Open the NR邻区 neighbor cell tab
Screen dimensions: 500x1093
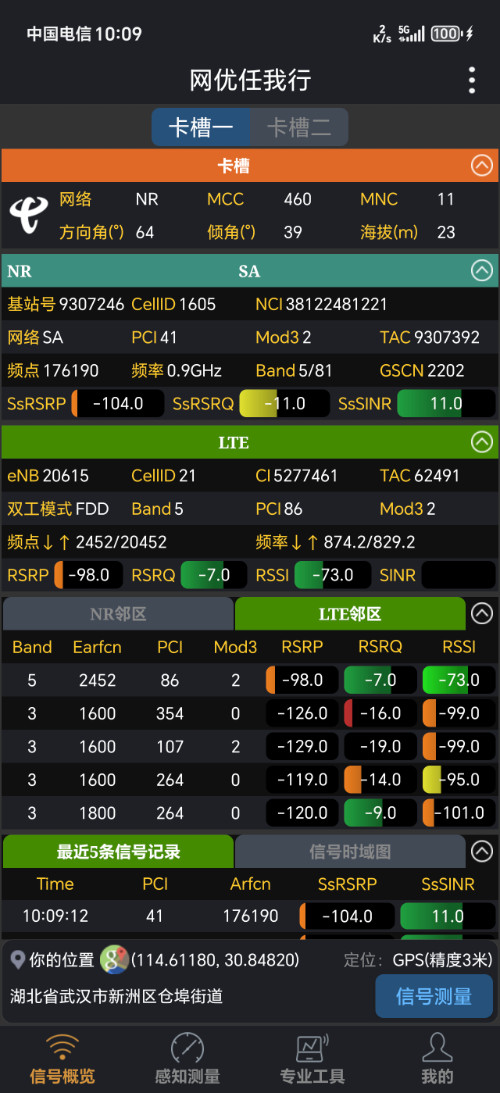[119, 614]
